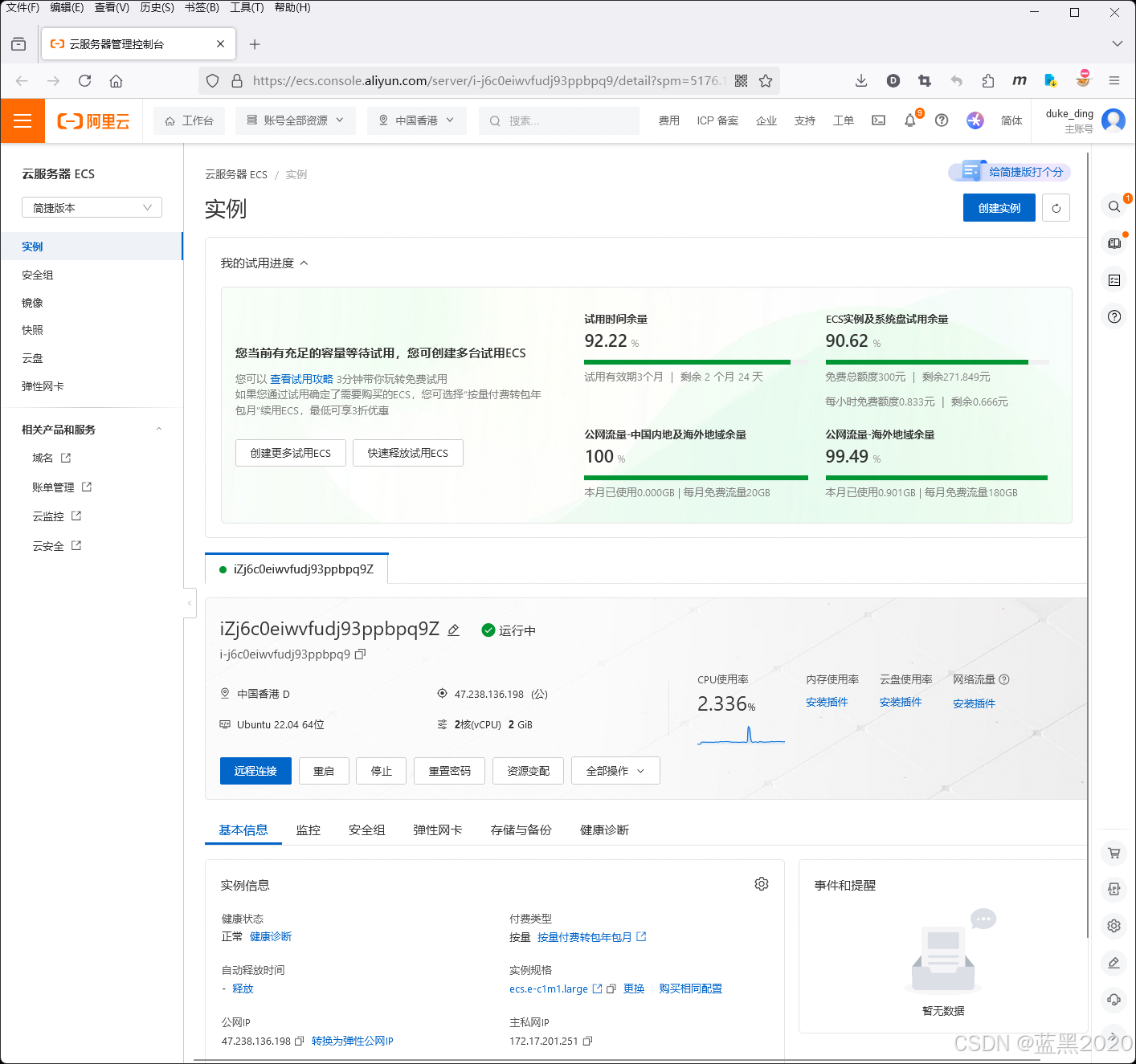The width and height of the screenshot is (1136, 1064).
Task: Open the right sidebar settings gear
Action: [1114, 926]
